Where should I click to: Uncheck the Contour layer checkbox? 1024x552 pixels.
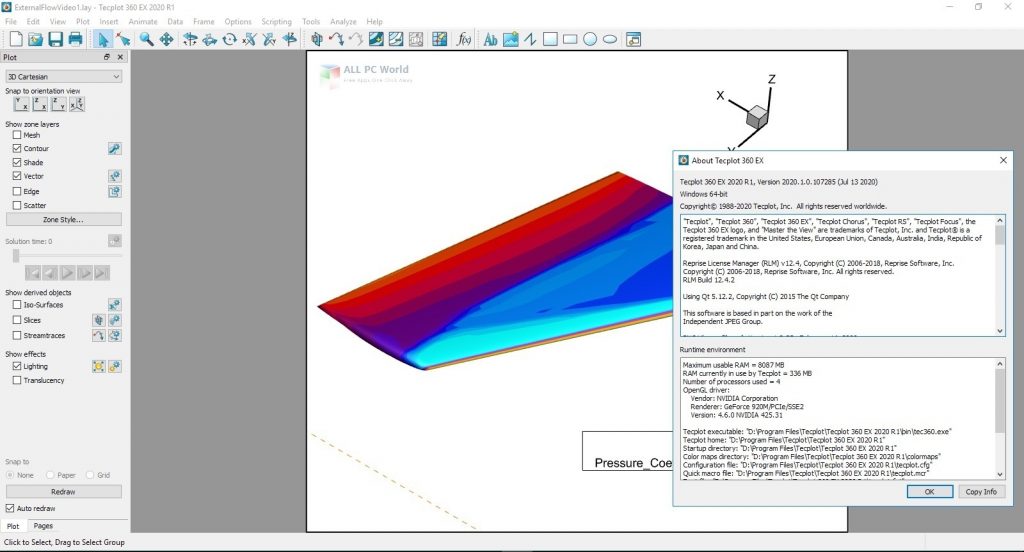coord(17,148)
